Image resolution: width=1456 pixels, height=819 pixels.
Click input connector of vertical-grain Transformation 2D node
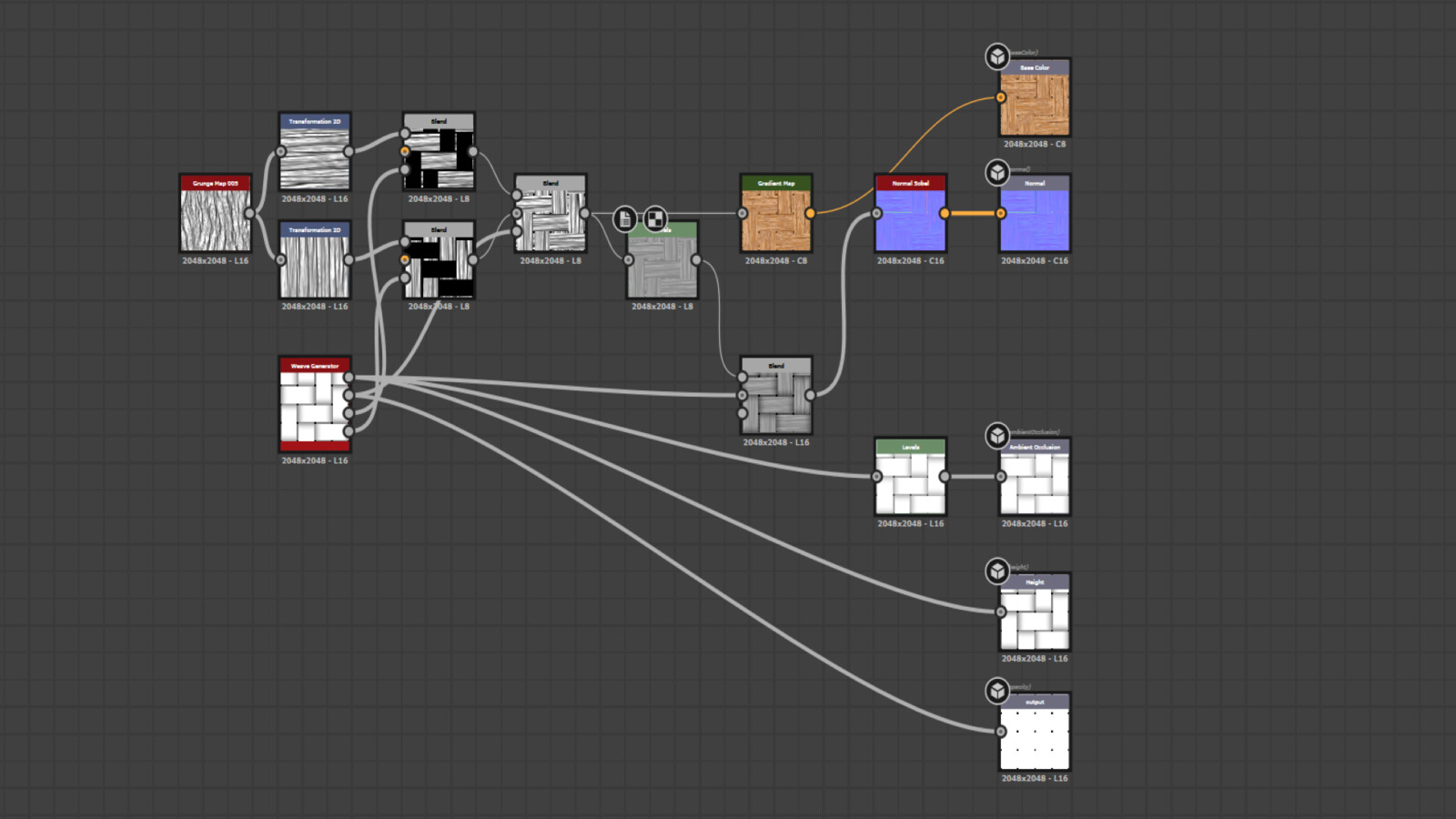pyautogui.click(x=281, y=259)
